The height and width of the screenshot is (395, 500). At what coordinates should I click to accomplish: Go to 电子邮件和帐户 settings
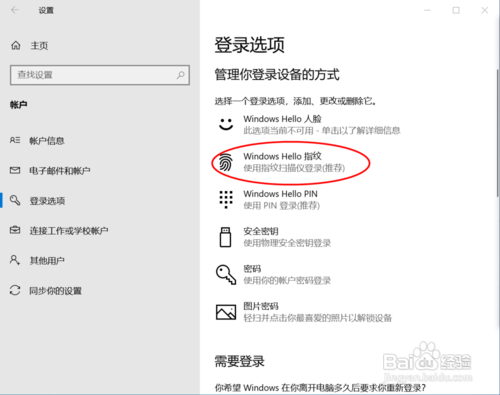(60, 171)
